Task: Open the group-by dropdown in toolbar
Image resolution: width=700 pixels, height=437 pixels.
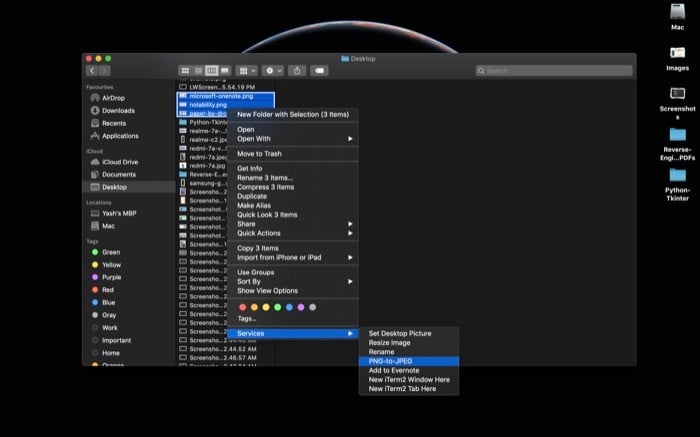Action: click(246, 71)
